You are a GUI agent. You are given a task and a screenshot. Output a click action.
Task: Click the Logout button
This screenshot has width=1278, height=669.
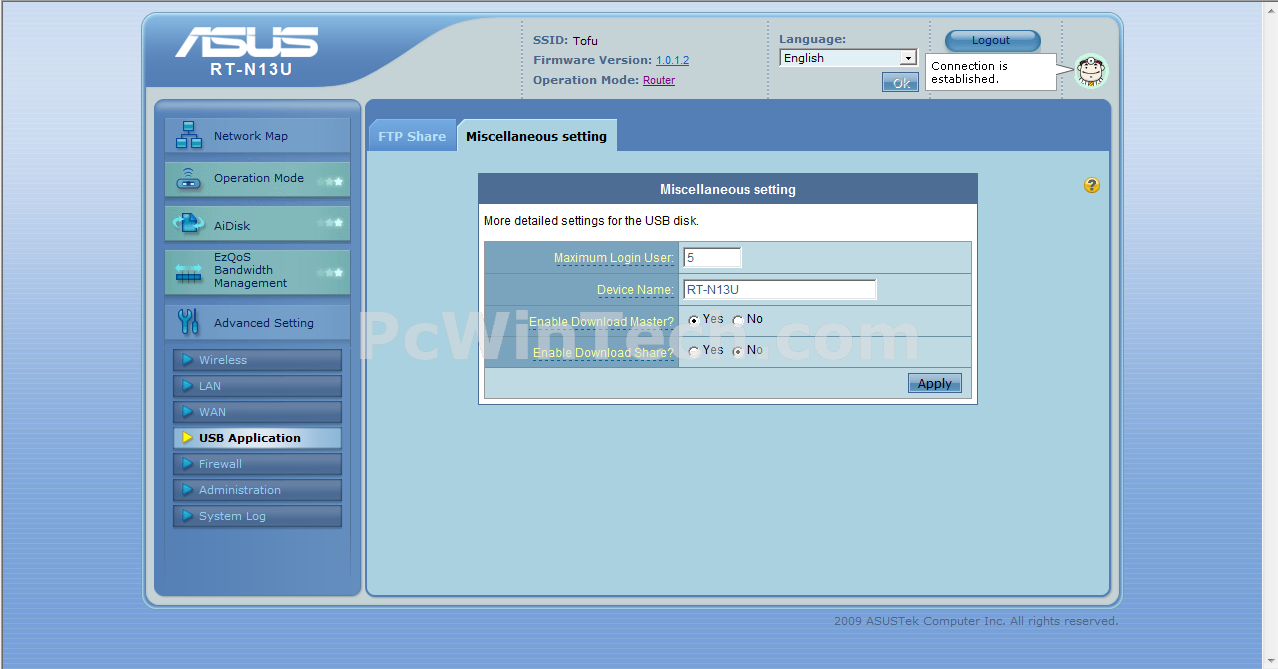coord(992,40)
